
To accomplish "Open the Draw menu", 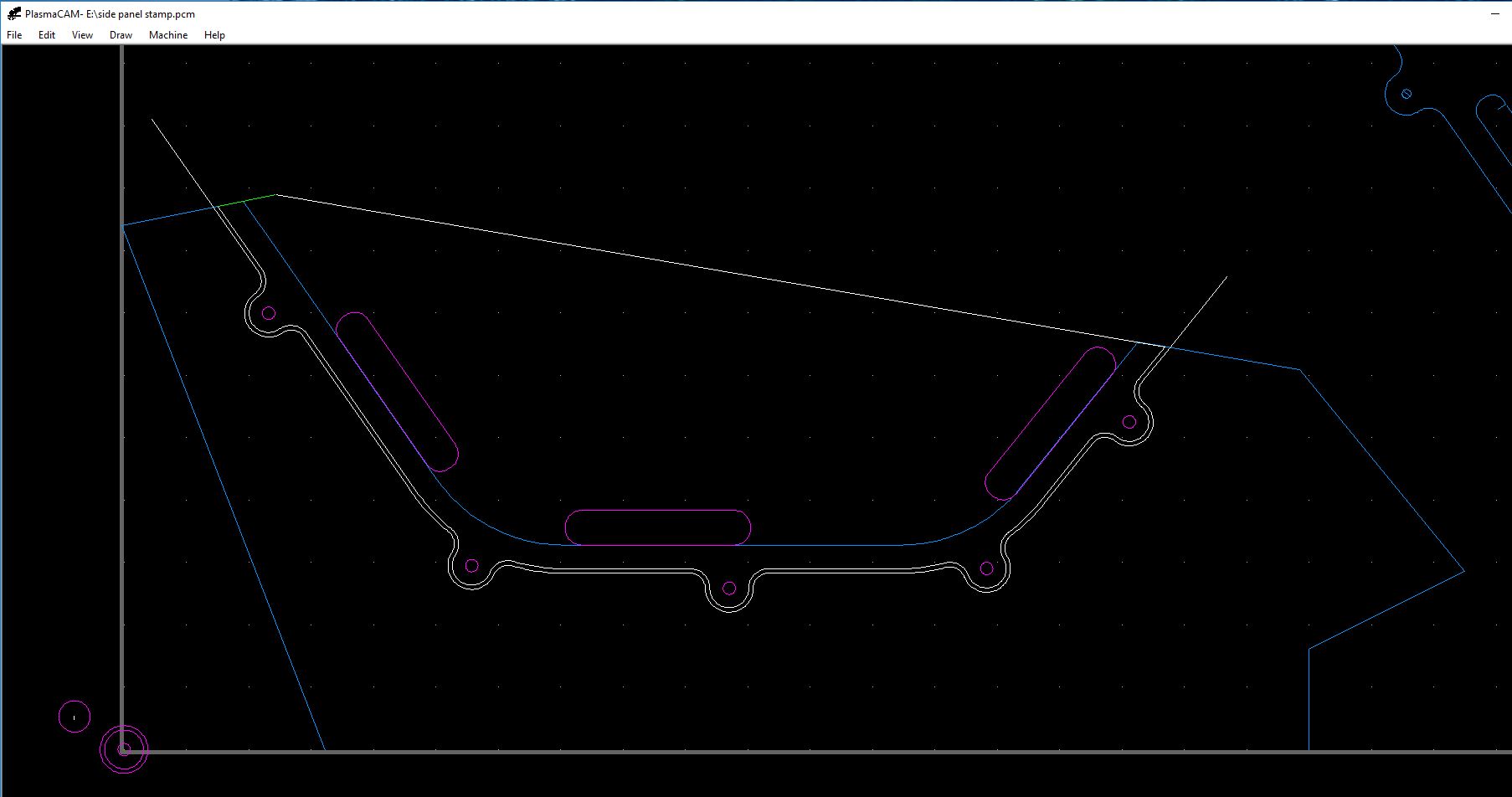I will tap(121, 35).
